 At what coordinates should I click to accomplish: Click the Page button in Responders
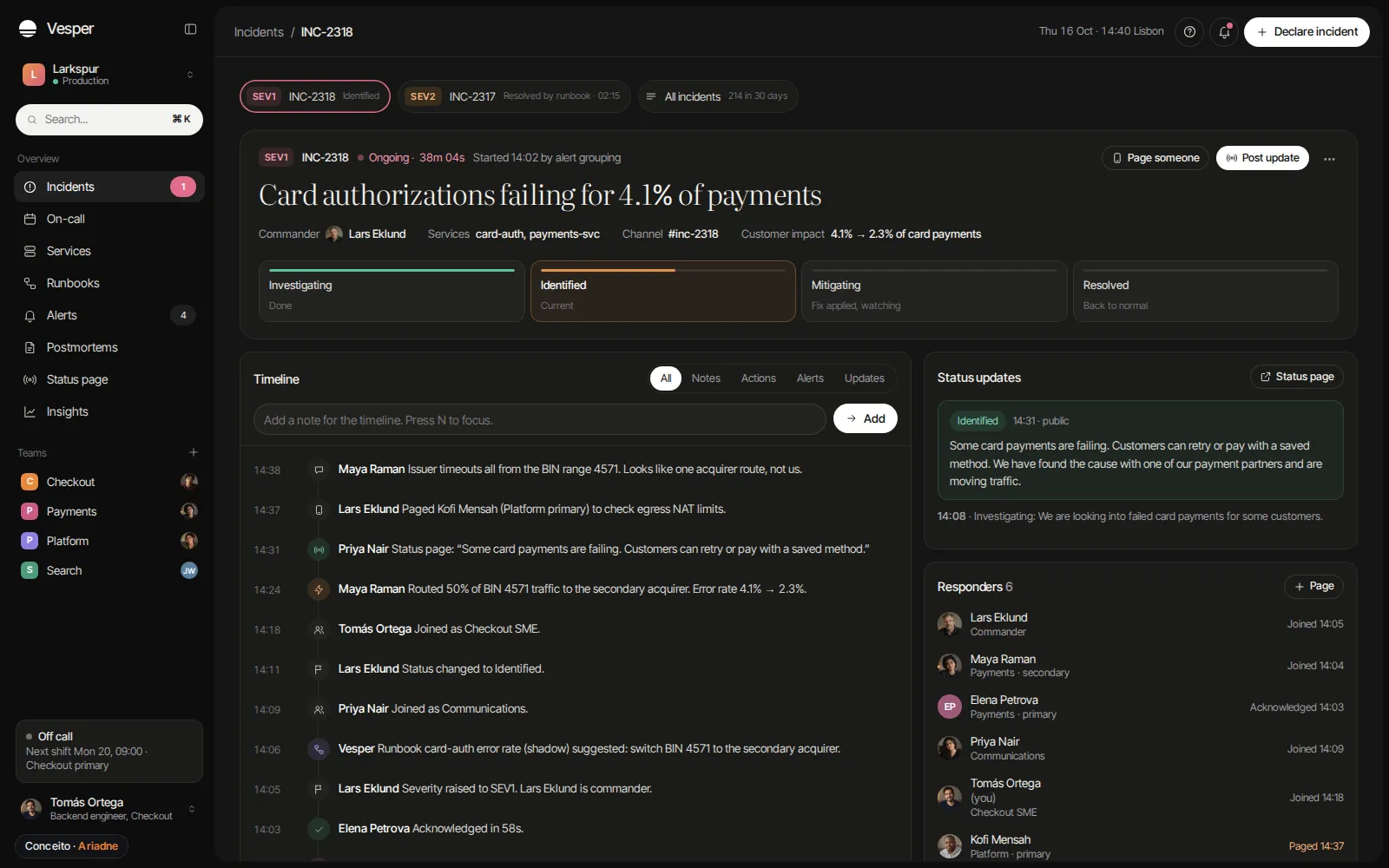click(x=1313, y=587)
